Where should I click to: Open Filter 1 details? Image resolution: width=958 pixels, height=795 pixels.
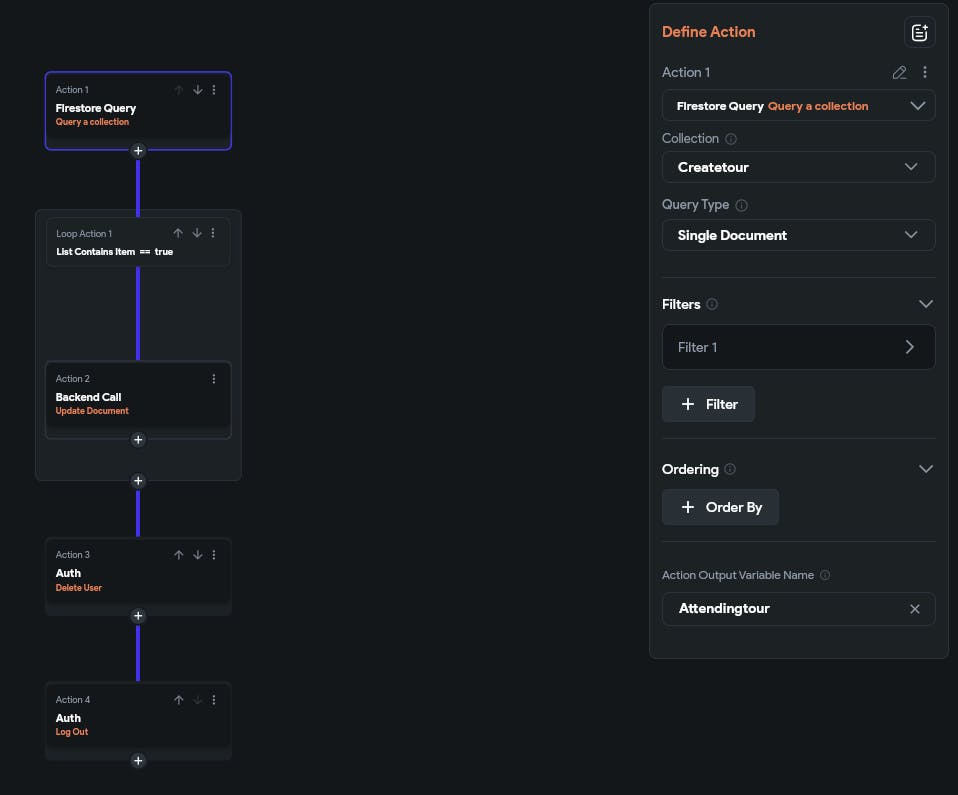(798, 347)
